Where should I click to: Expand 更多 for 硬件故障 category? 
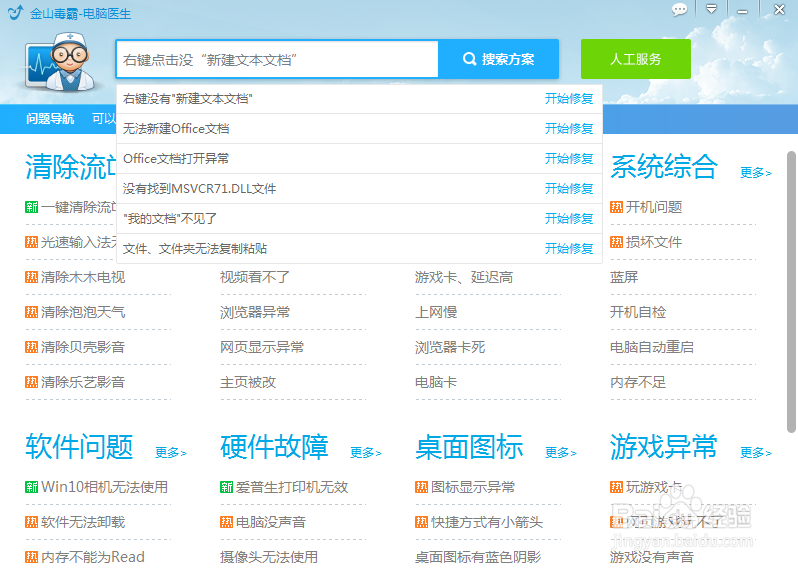tap(366, 453)
